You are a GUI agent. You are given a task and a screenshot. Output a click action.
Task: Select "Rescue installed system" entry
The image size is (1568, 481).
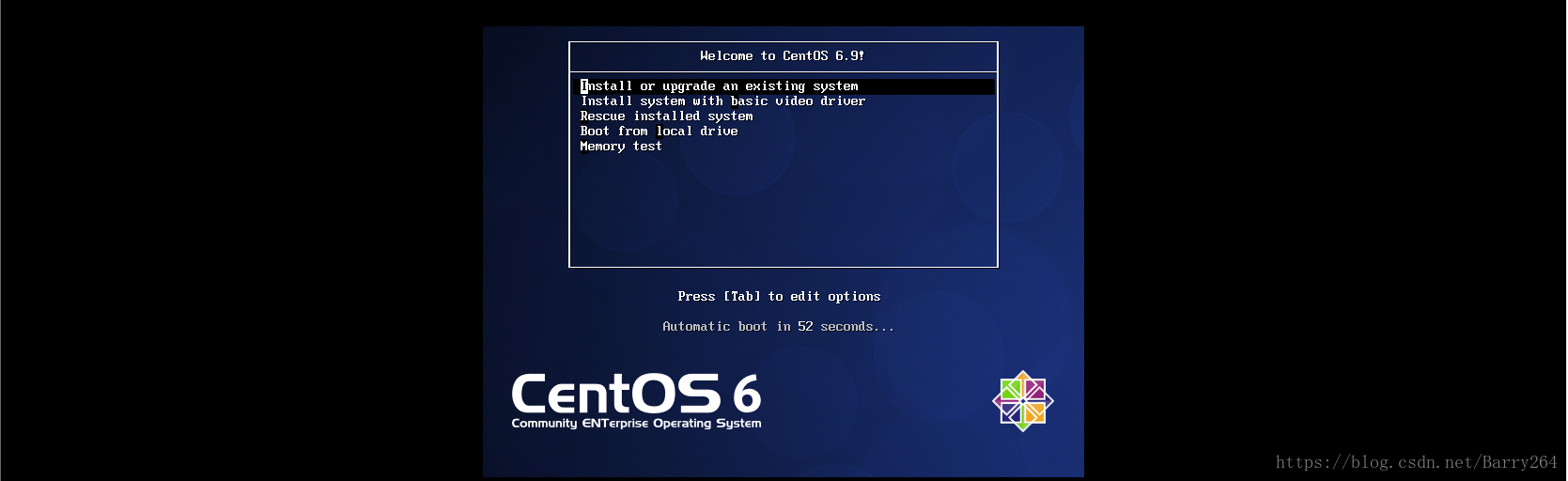[x=666, y=116]
